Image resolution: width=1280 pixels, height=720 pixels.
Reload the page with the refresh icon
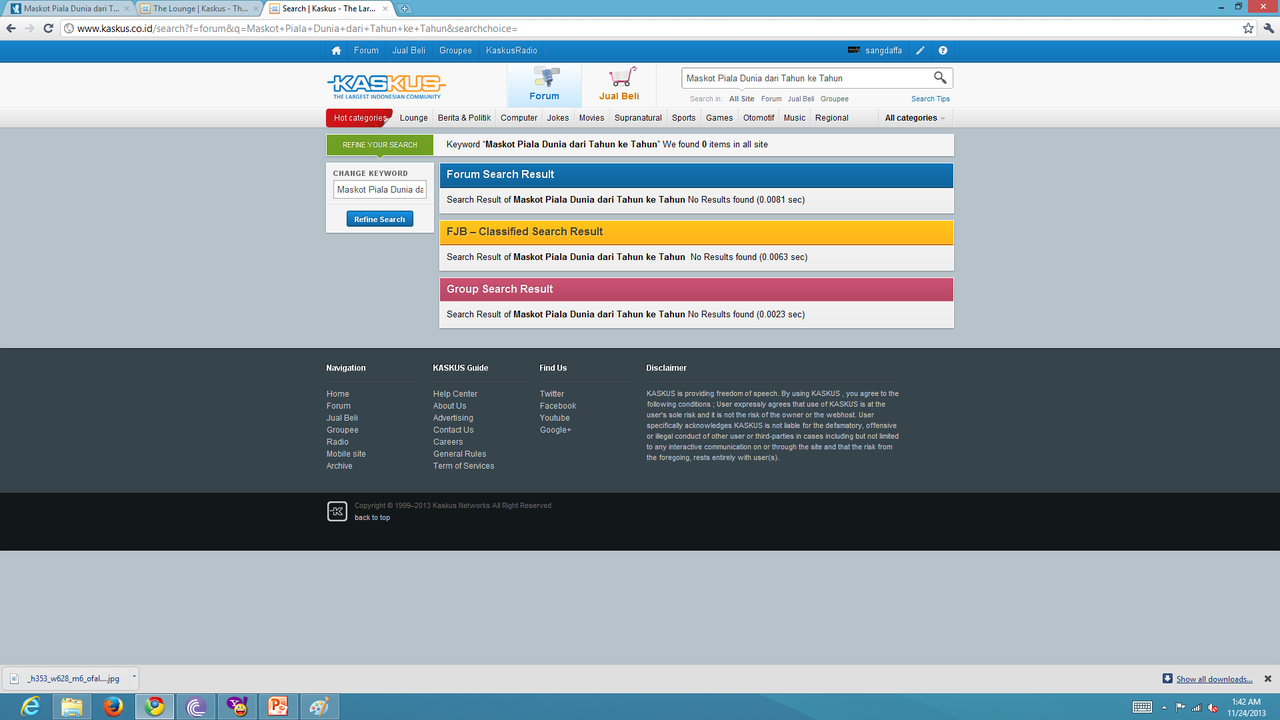[50, 28]
